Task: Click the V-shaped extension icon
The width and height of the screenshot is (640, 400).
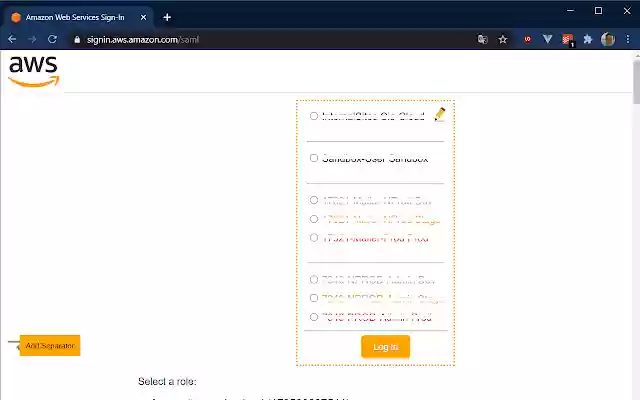Action: coord(547,39)
